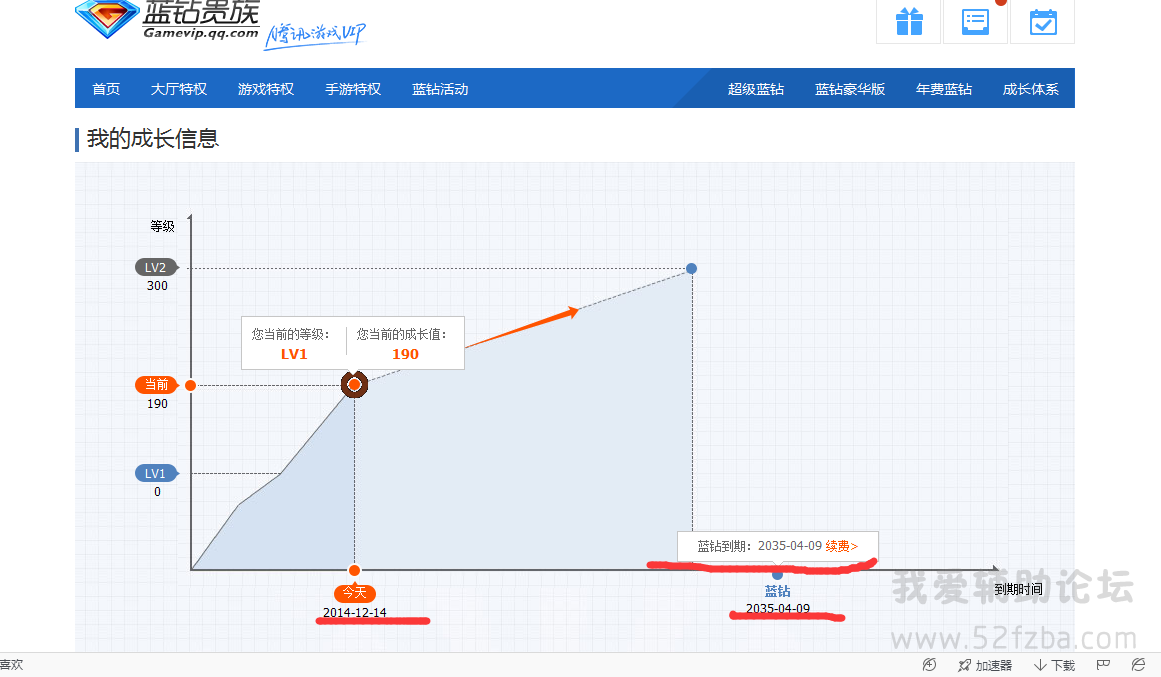Click the 续费> renewal link
The image size is (1161, 677).
point(842,546)
